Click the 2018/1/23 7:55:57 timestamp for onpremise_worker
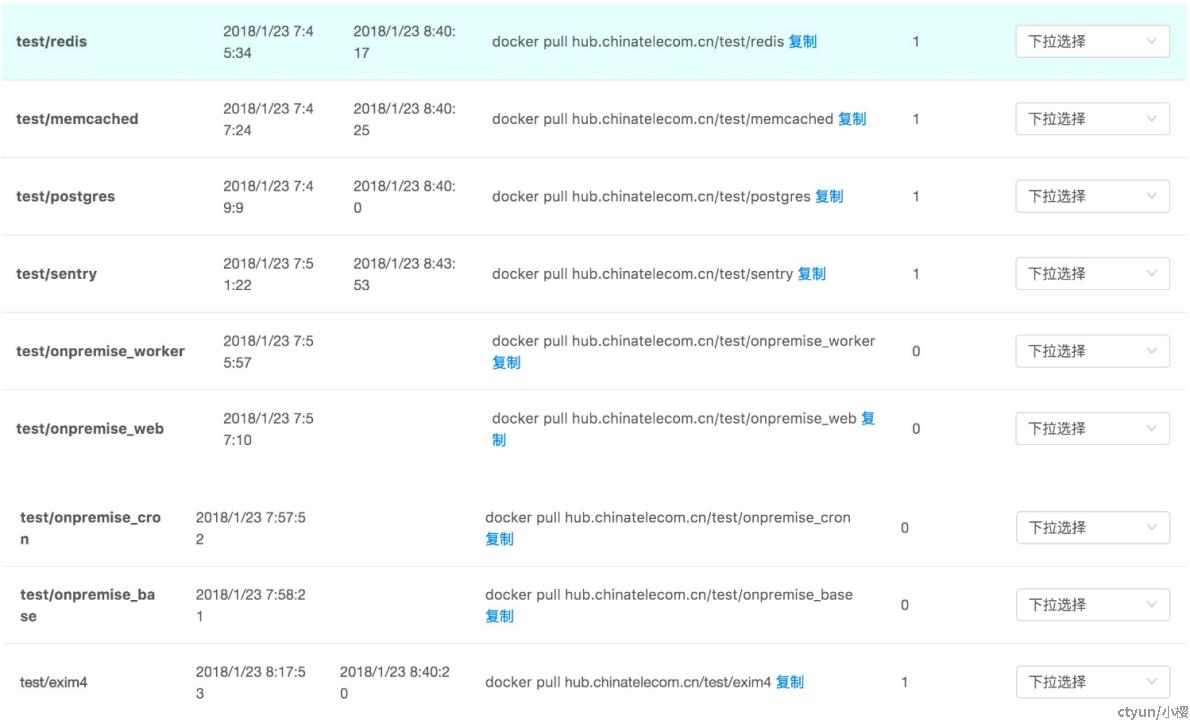The width and height of the screenshot is (1190, 720). coord(268,352)
